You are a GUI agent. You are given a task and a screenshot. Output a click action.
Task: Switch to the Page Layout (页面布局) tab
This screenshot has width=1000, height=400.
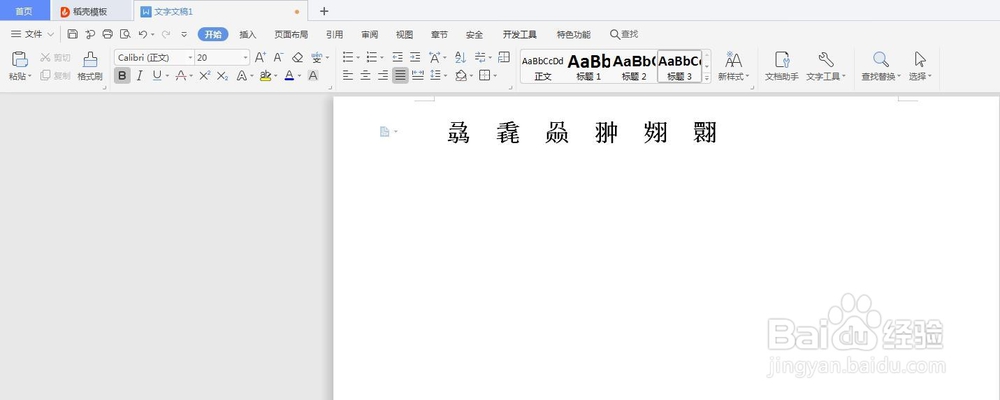pyautogui.click(x=291, y=34)
